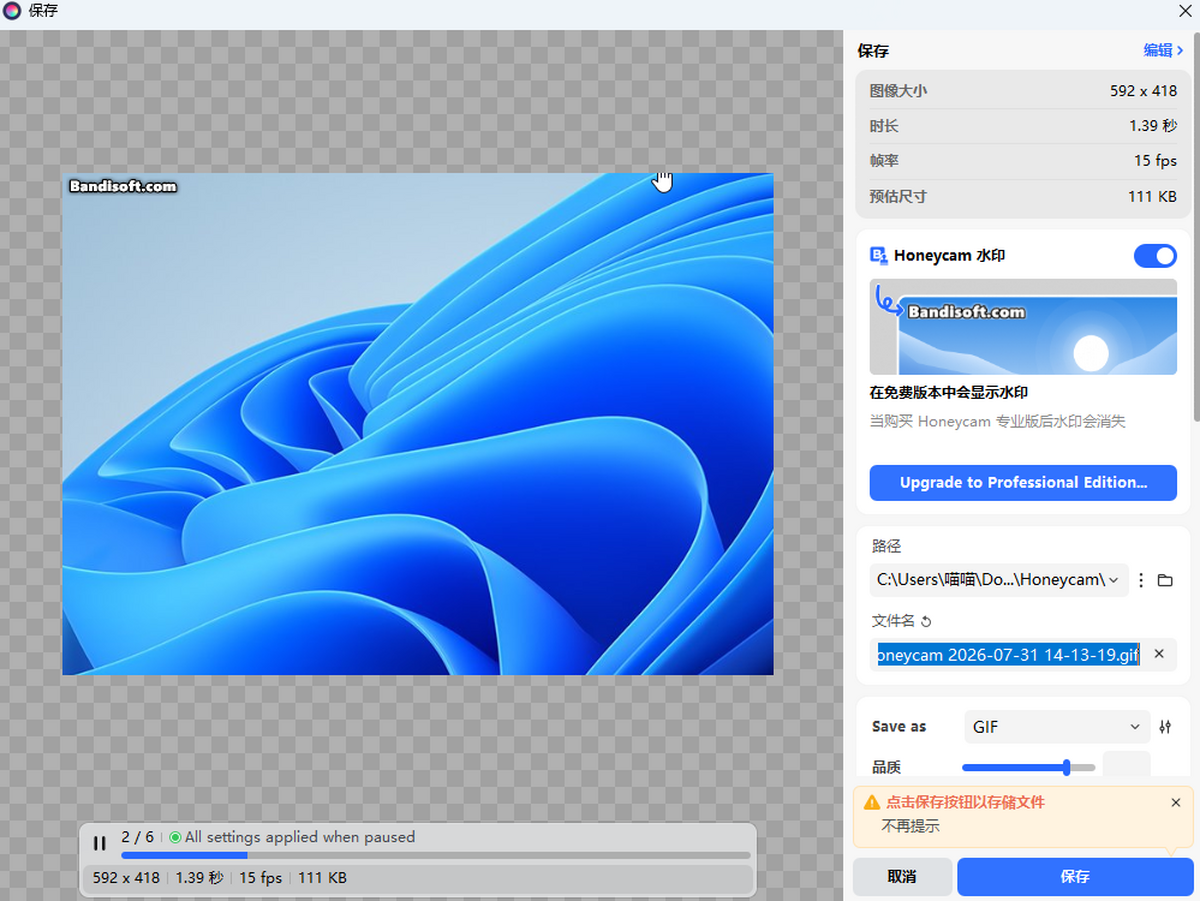1200x901 pixels.
Task: Adjust the 品质 quality slider
Action: [x=1028, y=767]
